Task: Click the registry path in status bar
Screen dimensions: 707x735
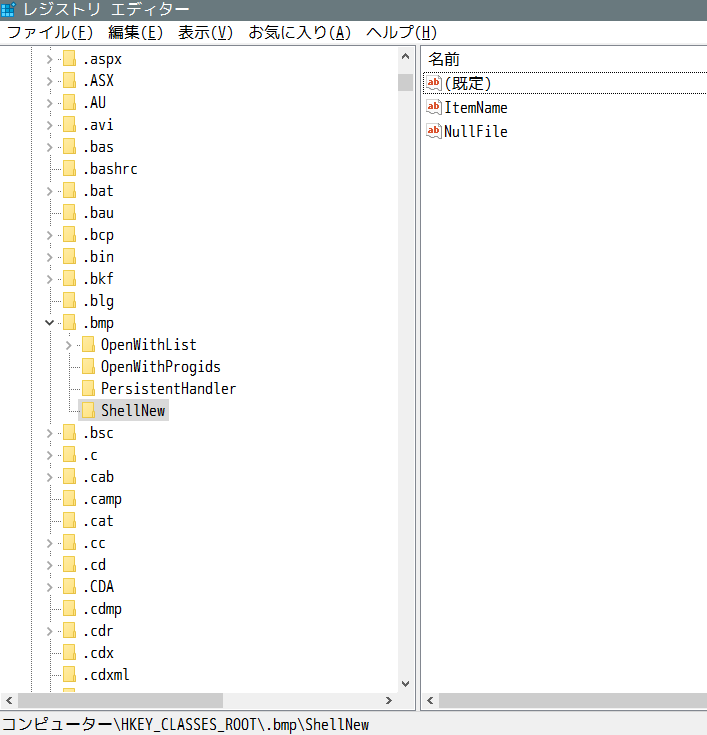Action: tap(186, 724)
